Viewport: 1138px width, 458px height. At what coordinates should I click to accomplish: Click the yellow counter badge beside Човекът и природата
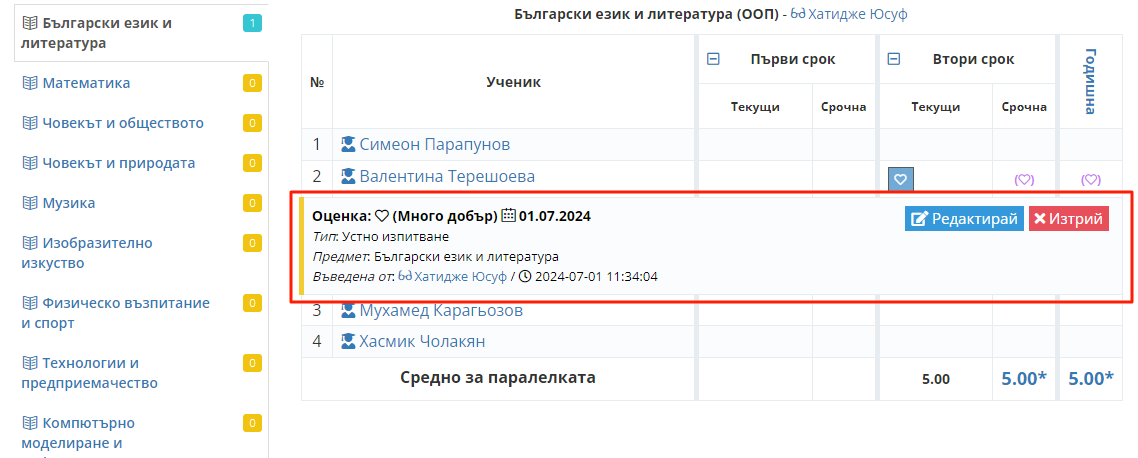(252, 163)
